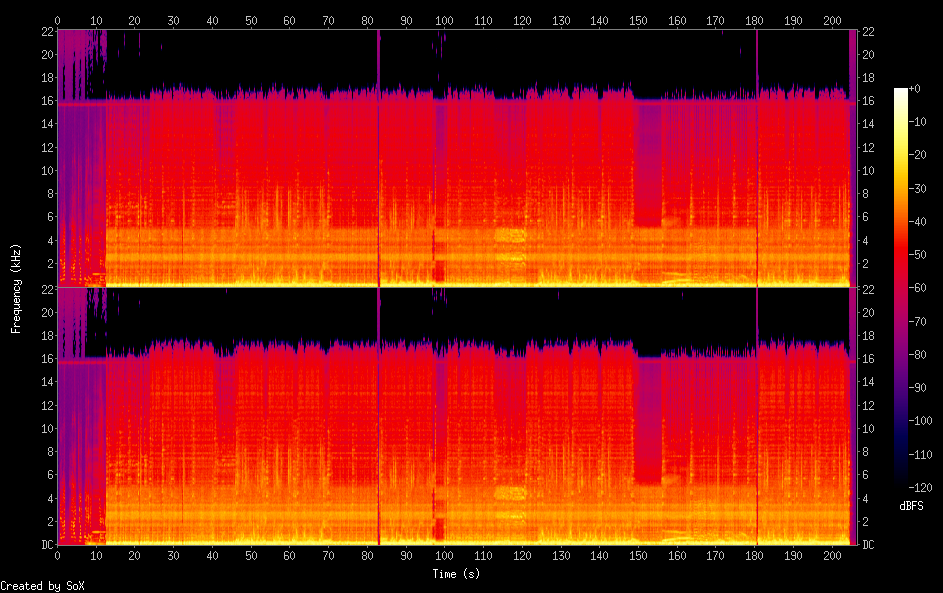Click the 'Time (s)' axis title
The height and width of the screenshot is (593, 943).
click(x=456, y=574)
